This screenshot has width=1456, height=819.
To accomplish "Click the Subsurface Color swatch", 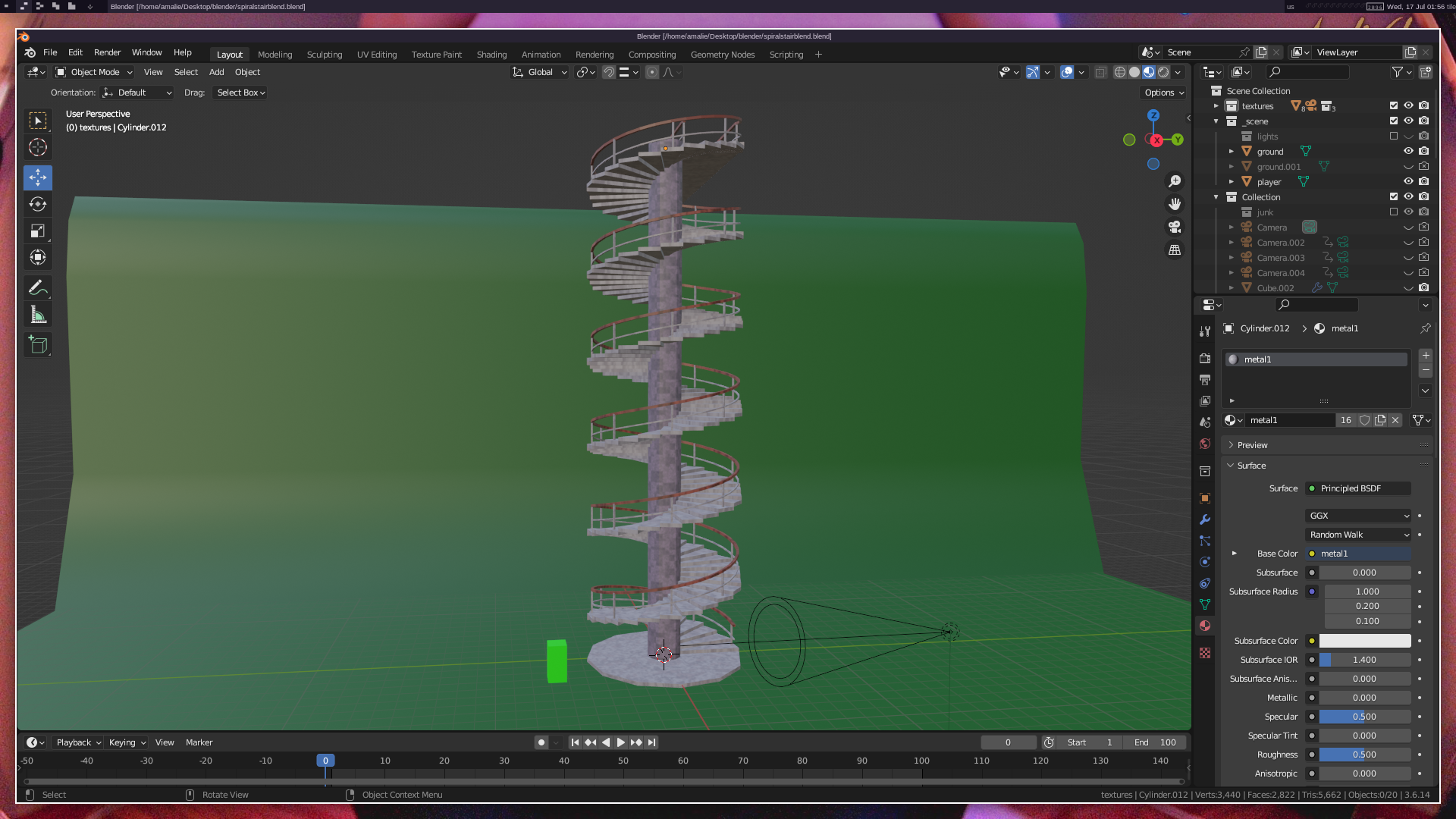I will (1364, 641).
